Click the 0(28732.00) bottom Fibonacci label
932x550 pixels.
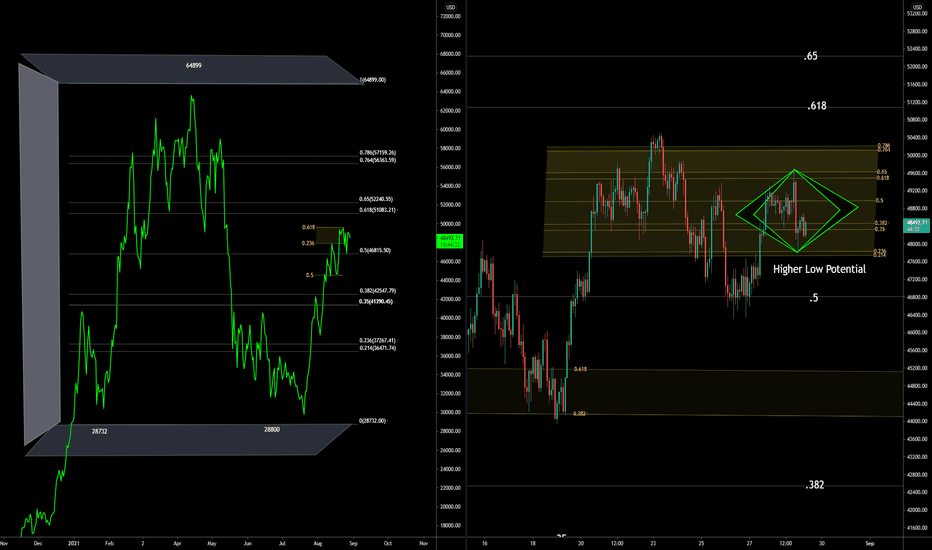pos(373,420)
